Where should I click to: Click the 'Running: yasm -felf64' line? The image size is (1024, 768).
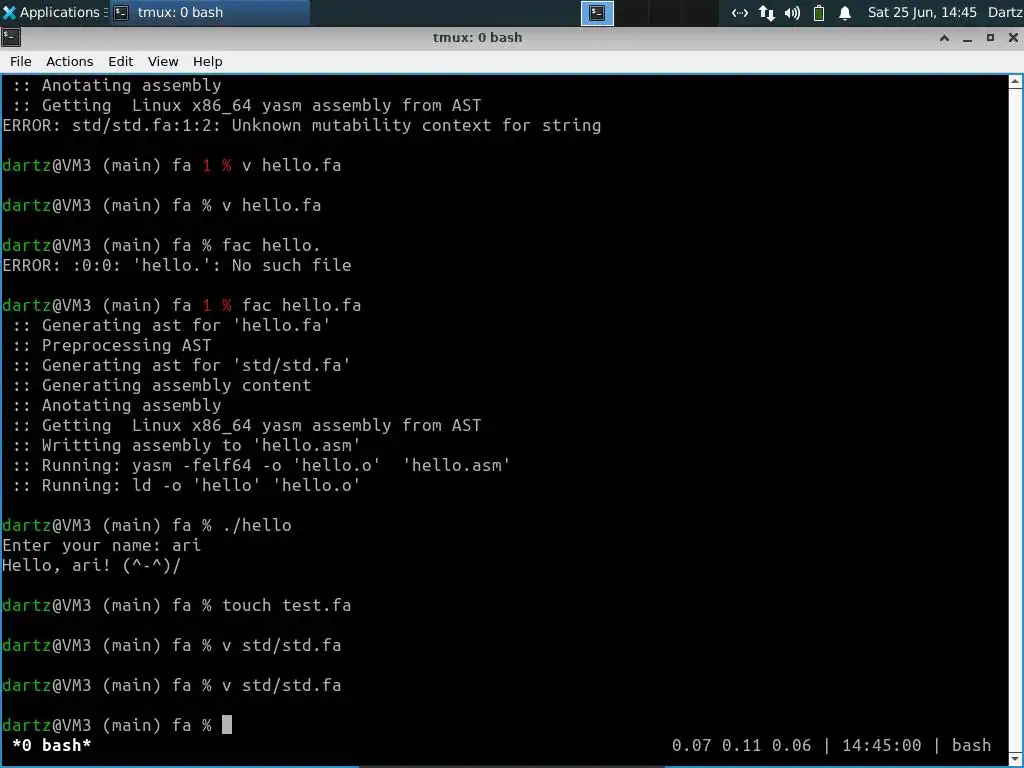(x=261, y=466)
